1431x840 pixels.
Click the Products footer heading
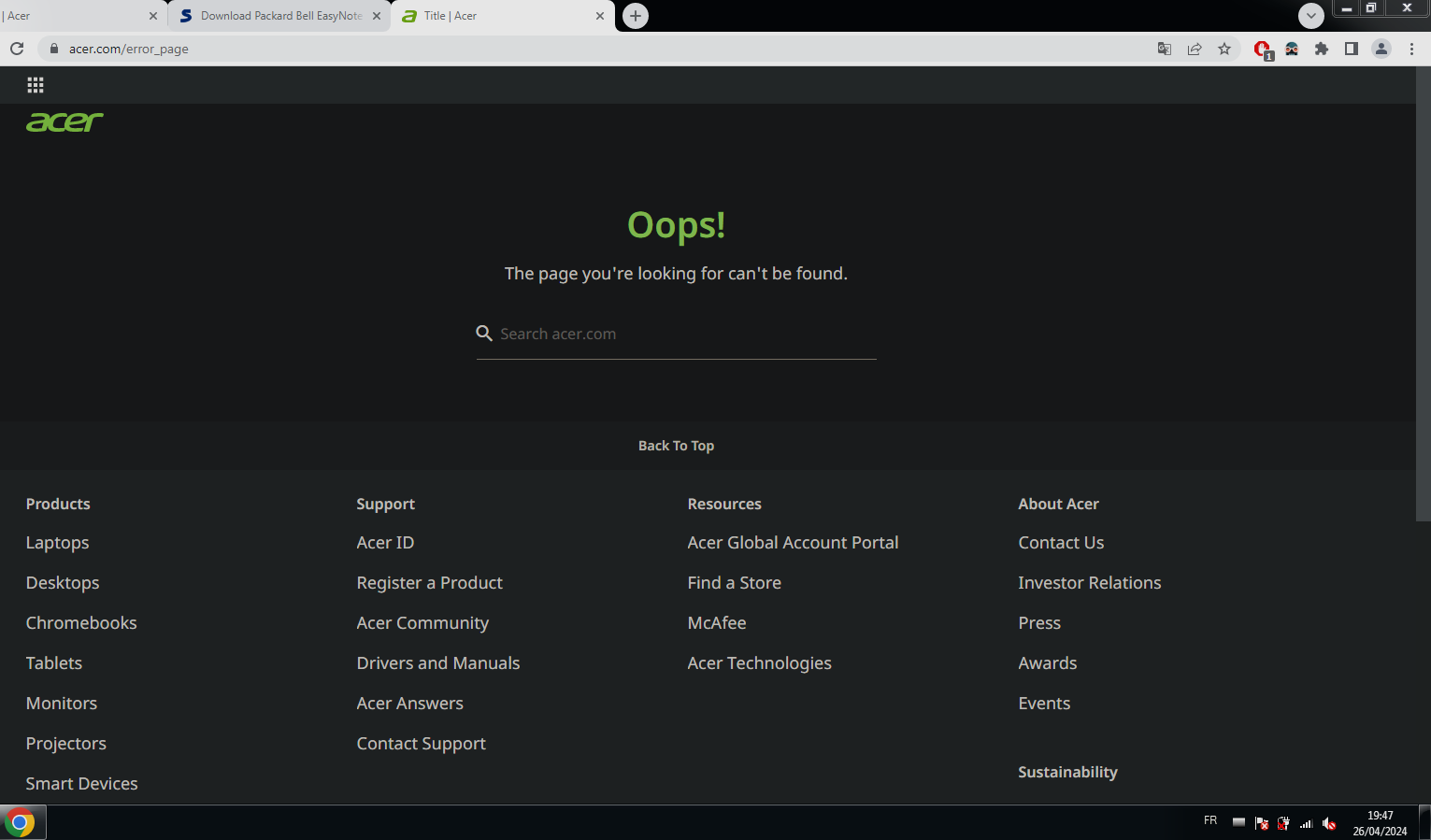pos(58,504)
